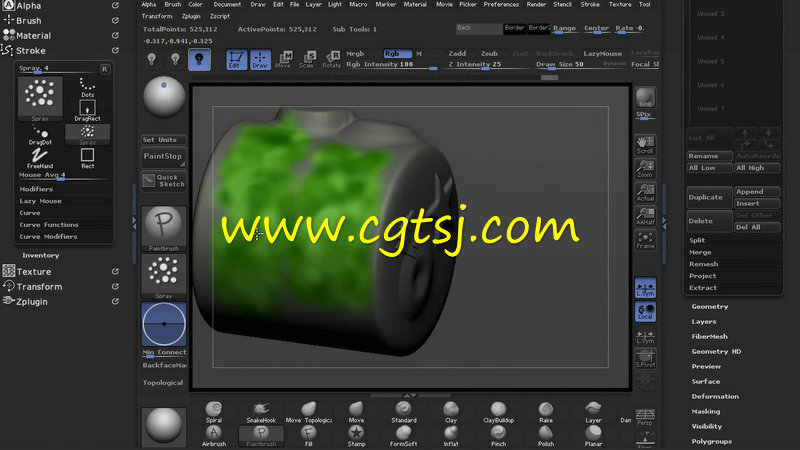This screenshot has height=450, width=800.
Task: Click the Rename button
Action: pos(710,156)
